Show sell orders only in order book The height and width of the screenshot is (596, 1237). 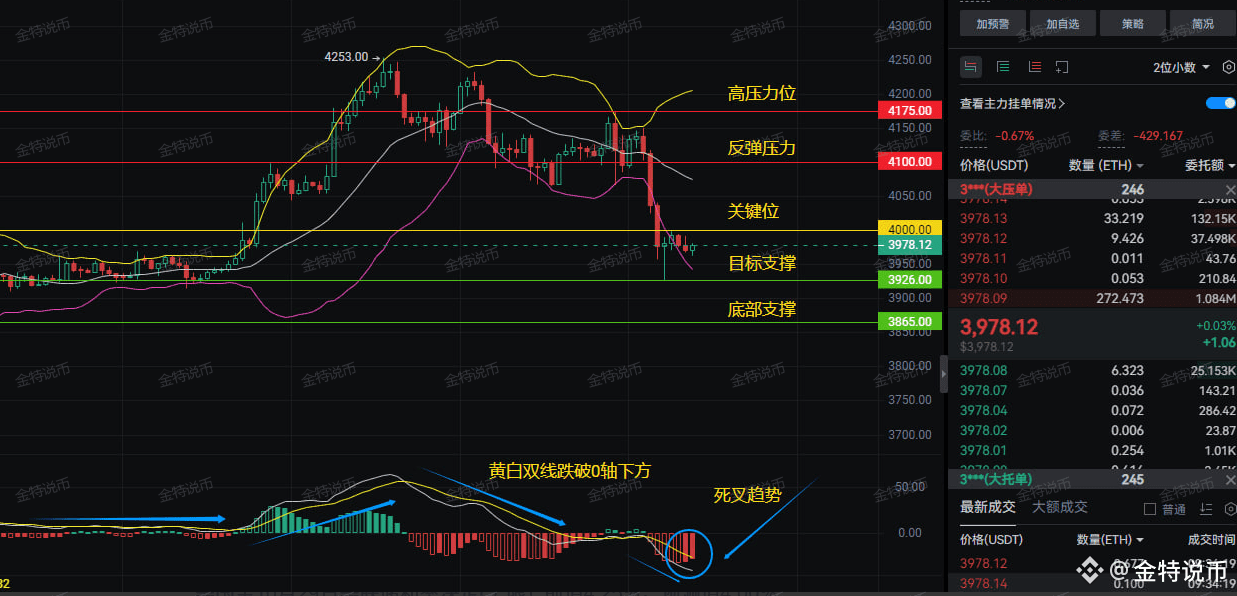[1034, 67]
